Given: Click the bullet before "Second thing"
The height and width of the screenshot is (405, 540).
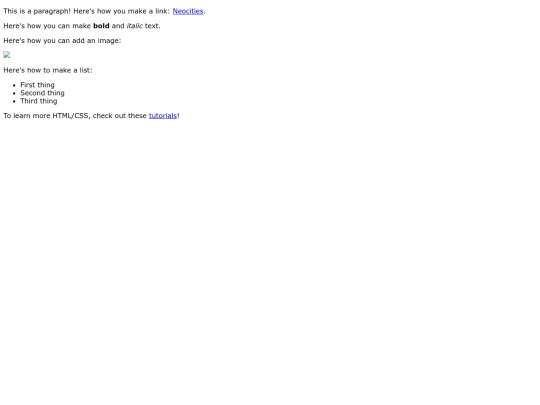Looking at the screenshot, I should pos(14,93).
